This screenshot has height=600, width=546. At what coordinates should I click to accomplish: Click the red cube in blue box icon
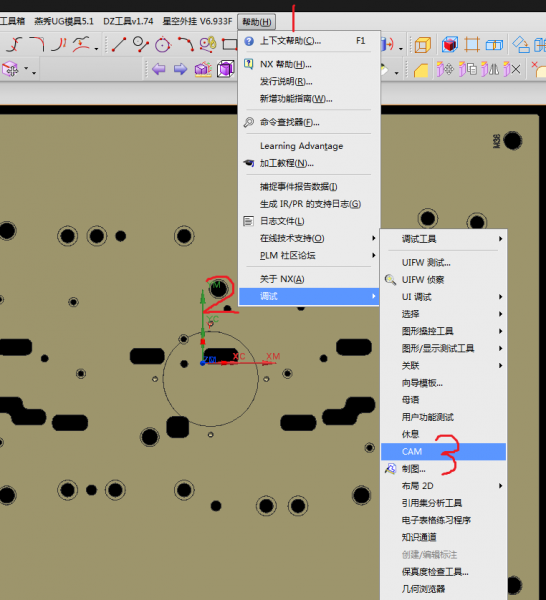coord(450,44)
